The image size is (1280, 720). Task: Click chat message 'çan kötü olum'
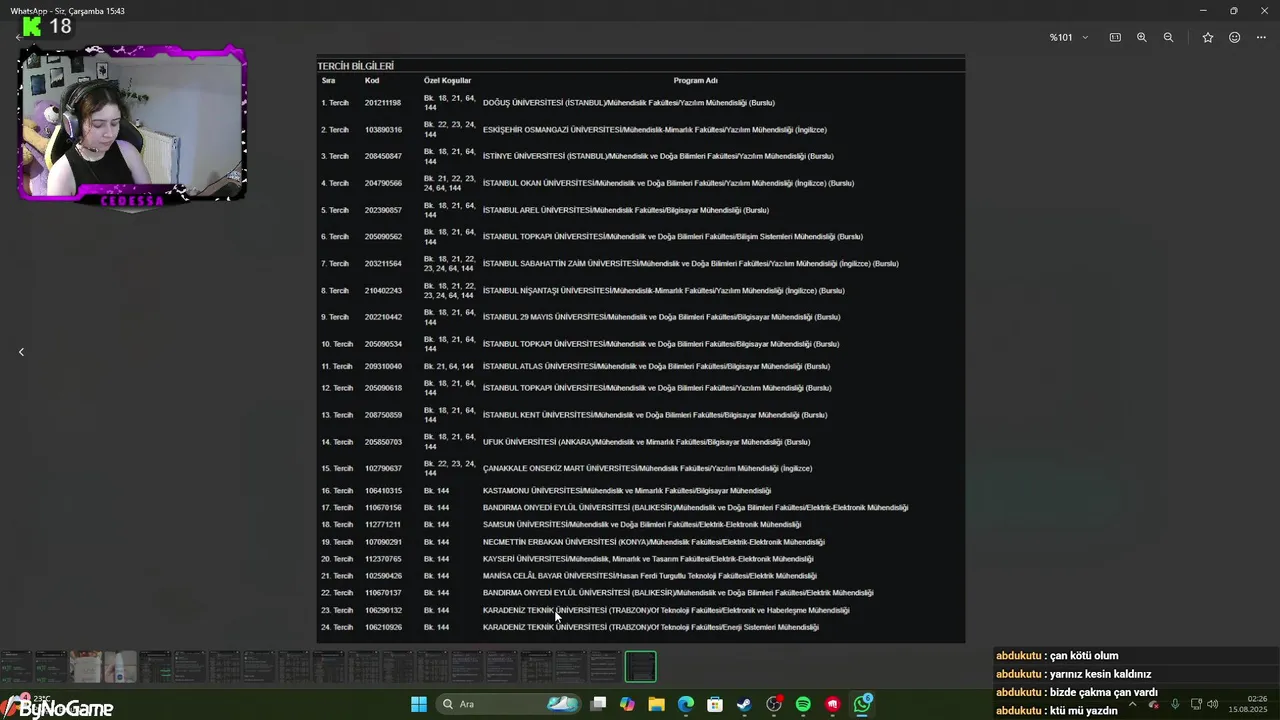[1084, 656]
